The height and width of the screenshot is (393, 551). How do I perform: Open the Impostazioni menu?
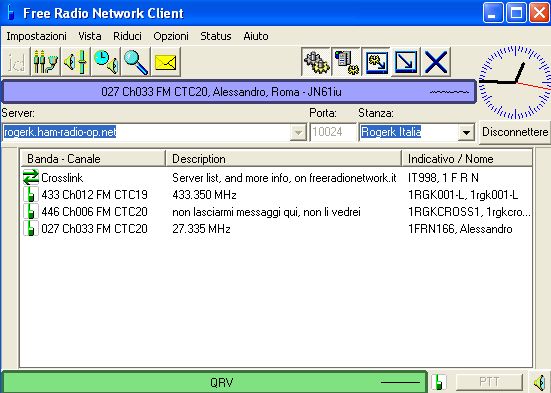(37, 36)
